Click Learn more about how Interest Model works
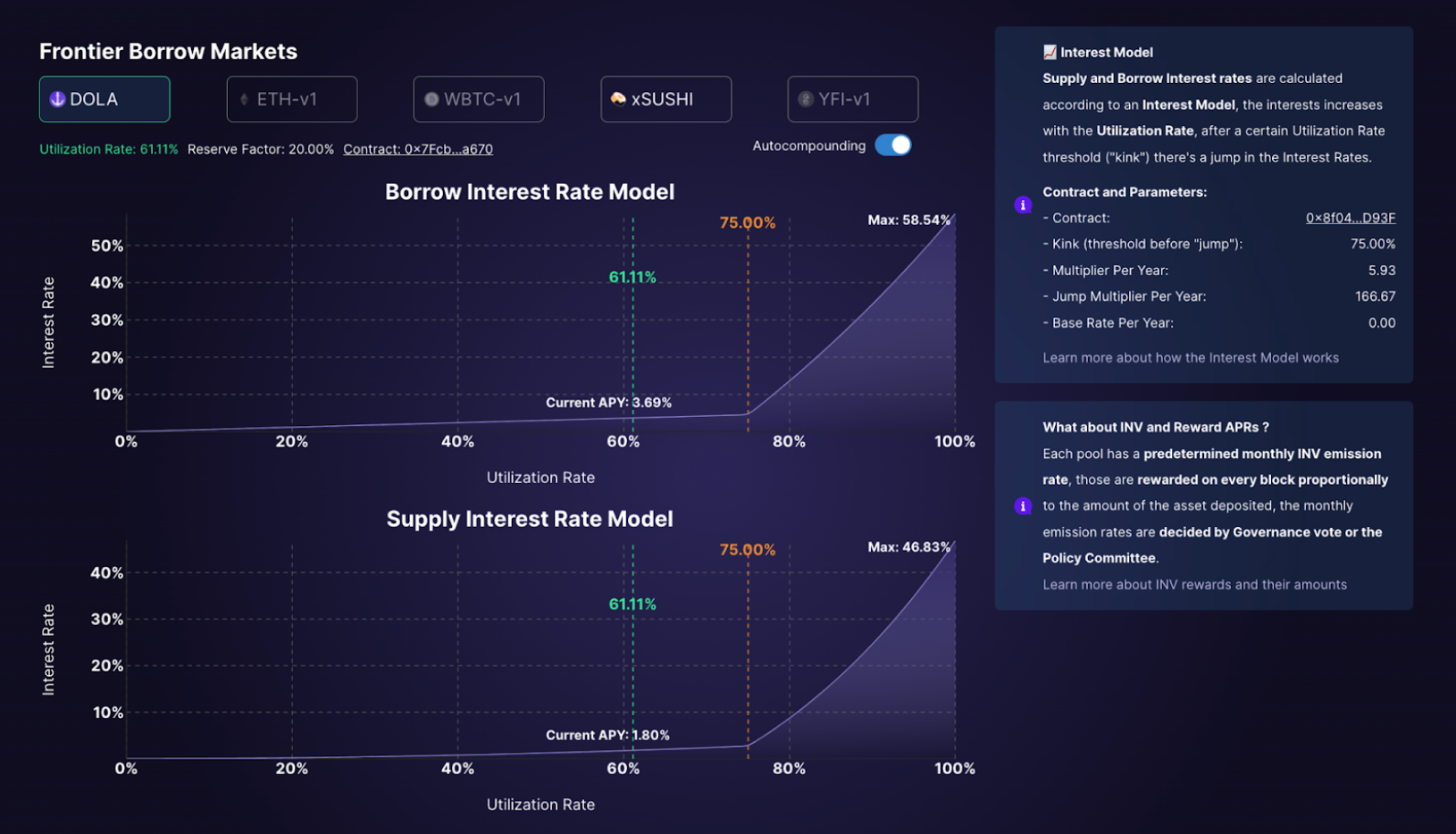1456x834 pixels. pos(1190,357)
